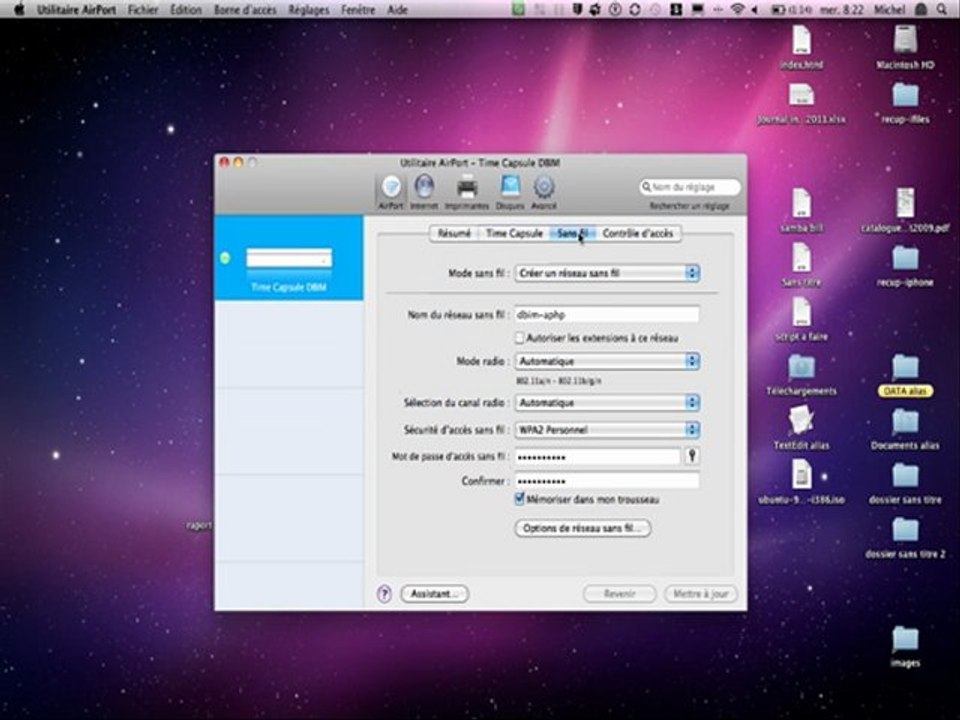Click Options de réseau sans fil button
960x720 pixels.
[582, 528]
